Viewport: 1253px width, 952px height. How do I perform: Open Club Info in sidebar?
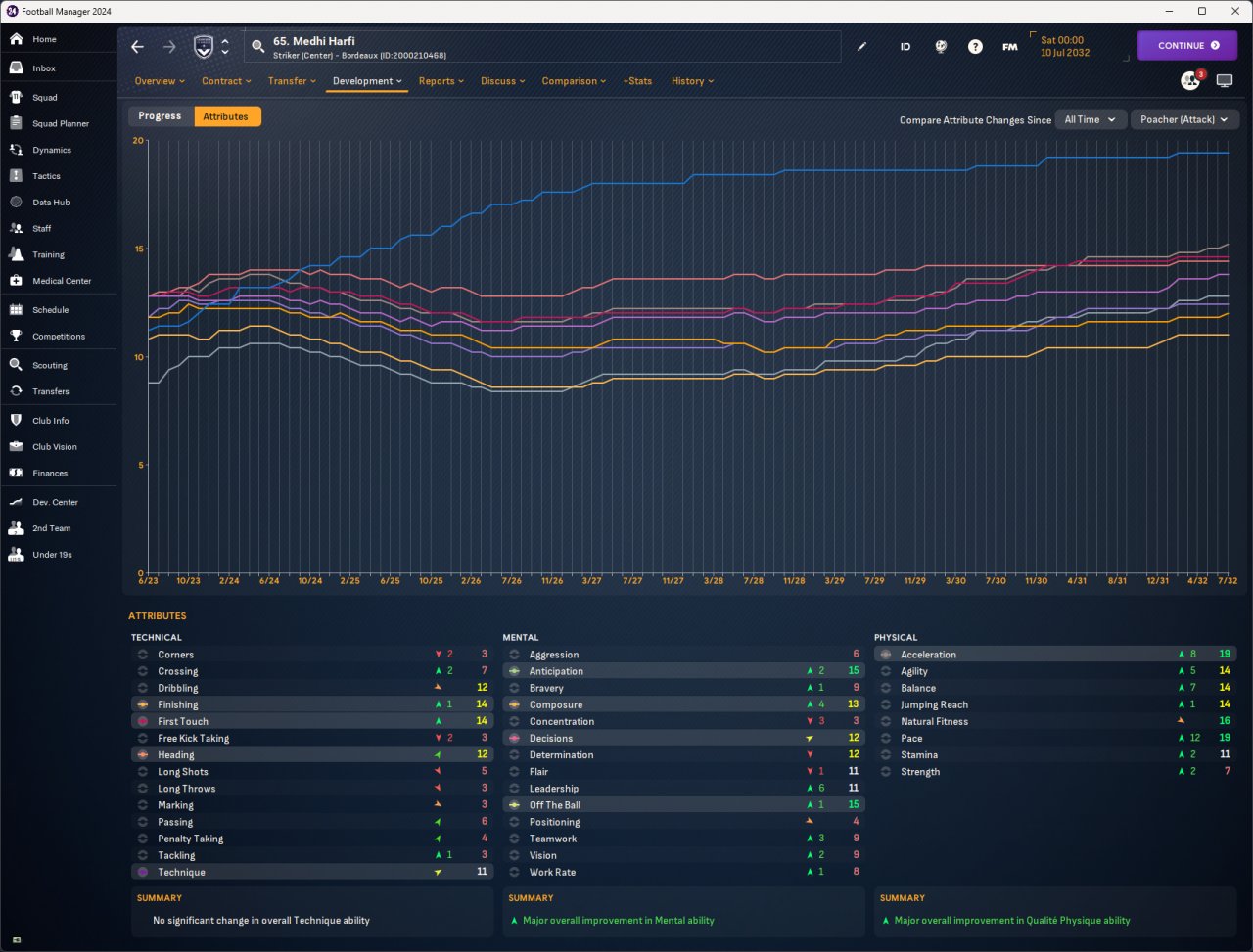50,421
